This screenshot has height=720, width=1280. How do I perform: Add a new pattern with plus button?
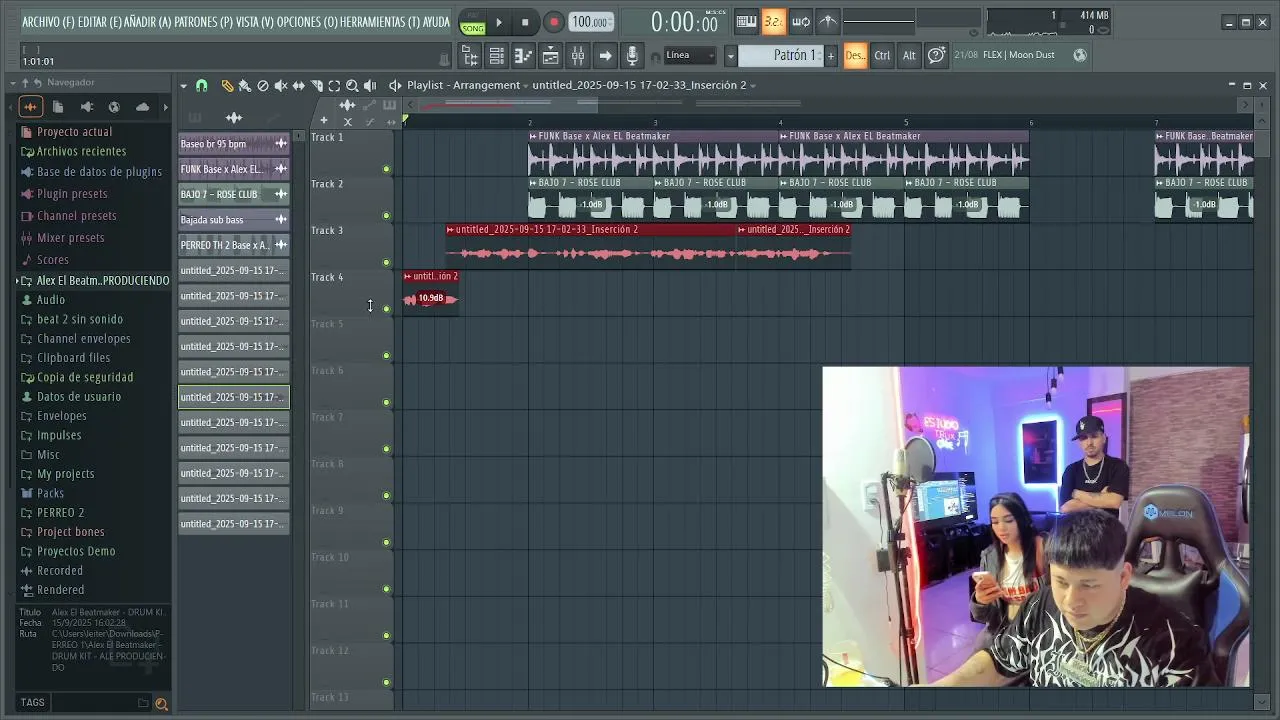tap(830, 56)
